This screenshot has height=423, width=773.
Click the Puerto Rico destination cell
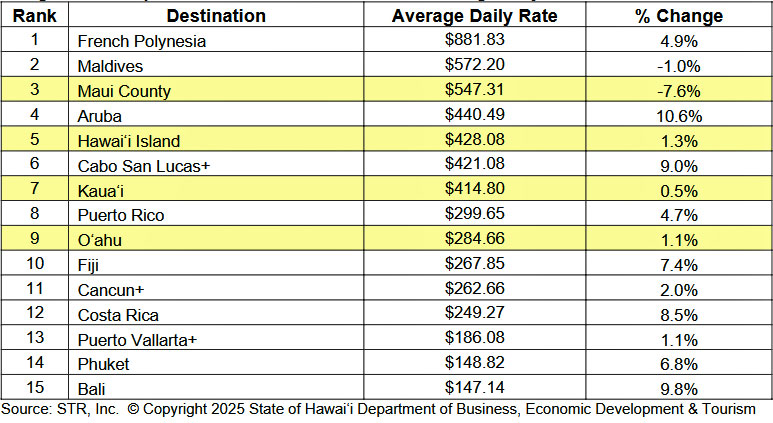pos(120,214)
